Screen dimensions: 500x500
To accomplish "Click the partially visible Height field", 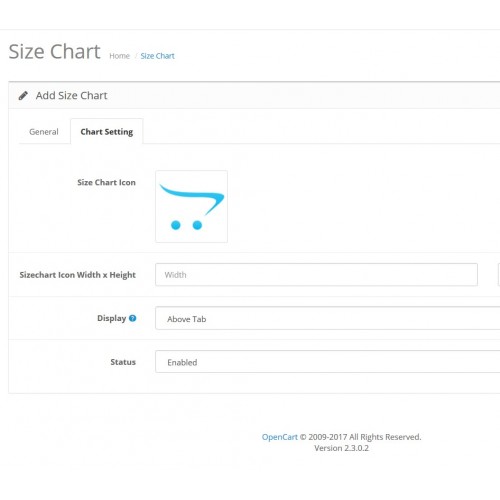I will (x=499, y=275).
